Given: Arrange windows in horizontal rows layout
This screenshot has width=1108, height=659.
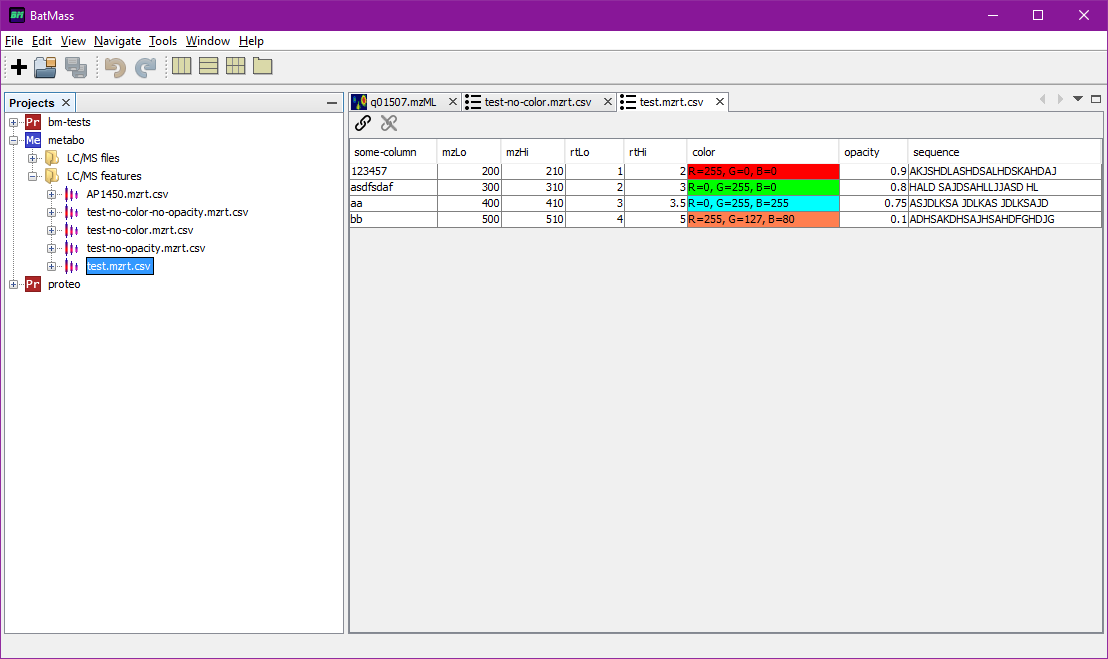Looking at the screenshot, I should pos(208,66).
